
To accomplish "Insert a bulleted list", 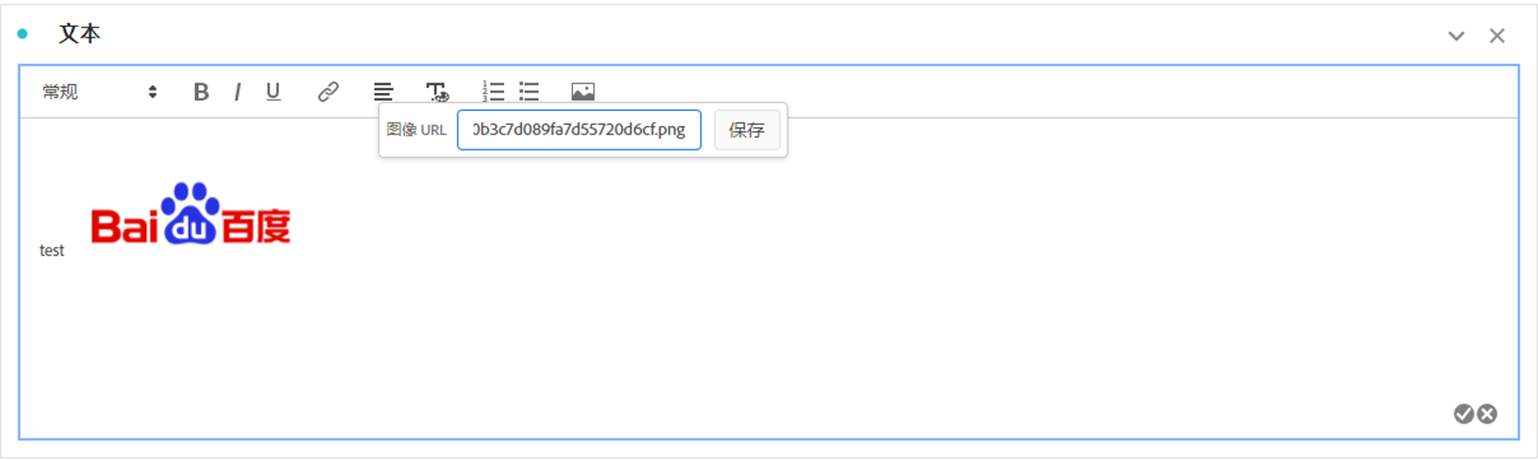I will 529,92.
